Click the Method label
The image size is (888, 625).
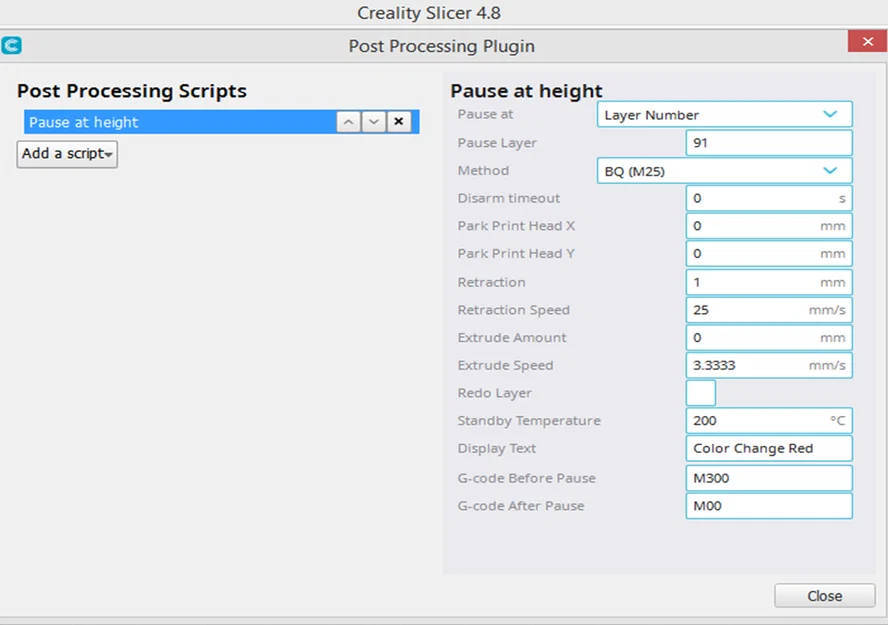pos(483,170)
